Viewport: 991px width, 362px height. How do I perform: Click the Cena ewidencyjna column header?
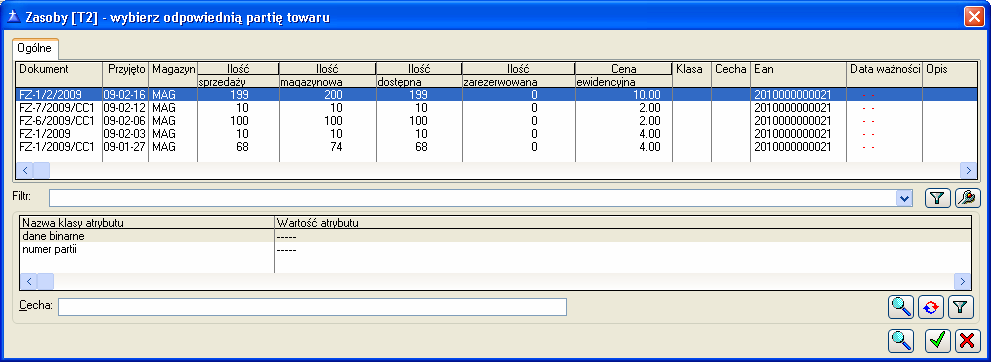click(x=623, y=75)
